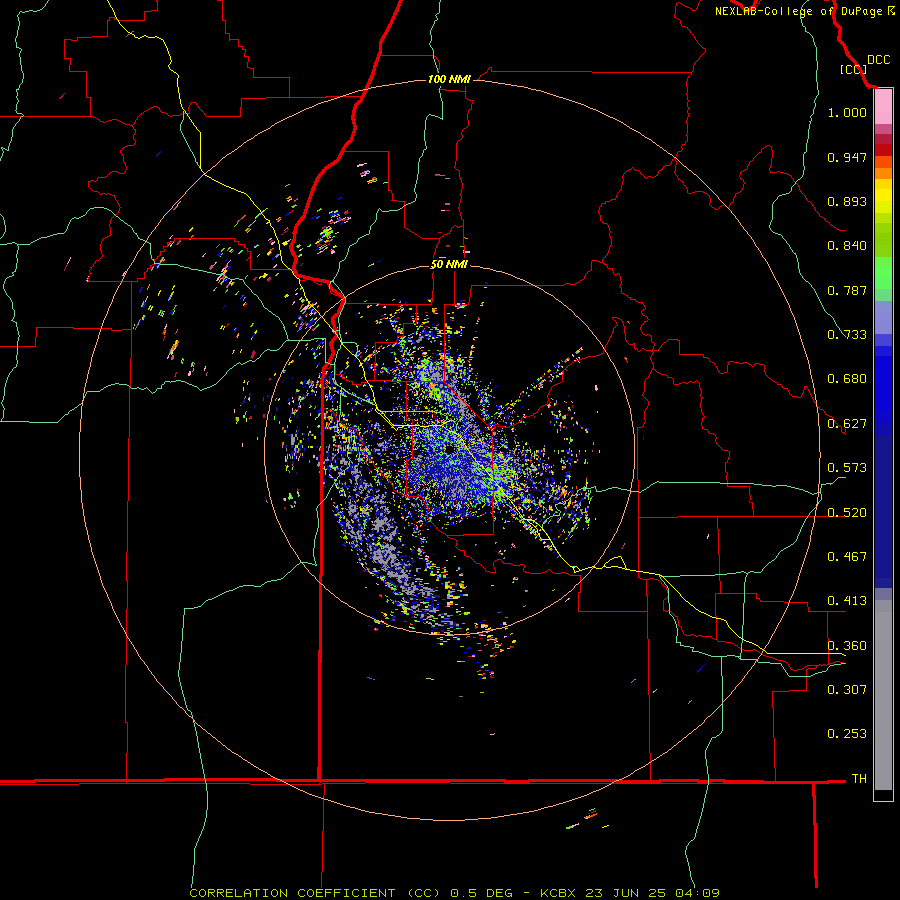Click the KCBX station identifier in caption
This screenshot has height=900, width=900.
coord(560,893)
